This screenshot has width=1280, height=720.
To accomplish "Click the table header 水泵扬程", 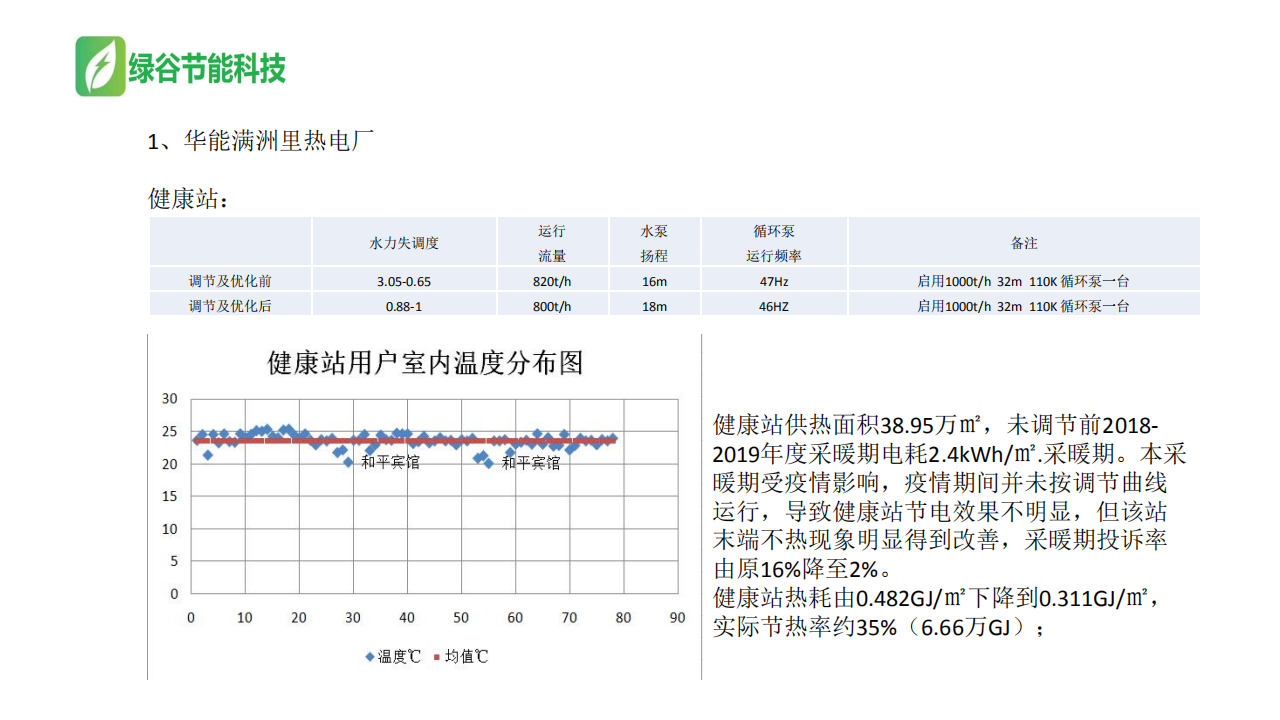I will [x=654, y=243].
